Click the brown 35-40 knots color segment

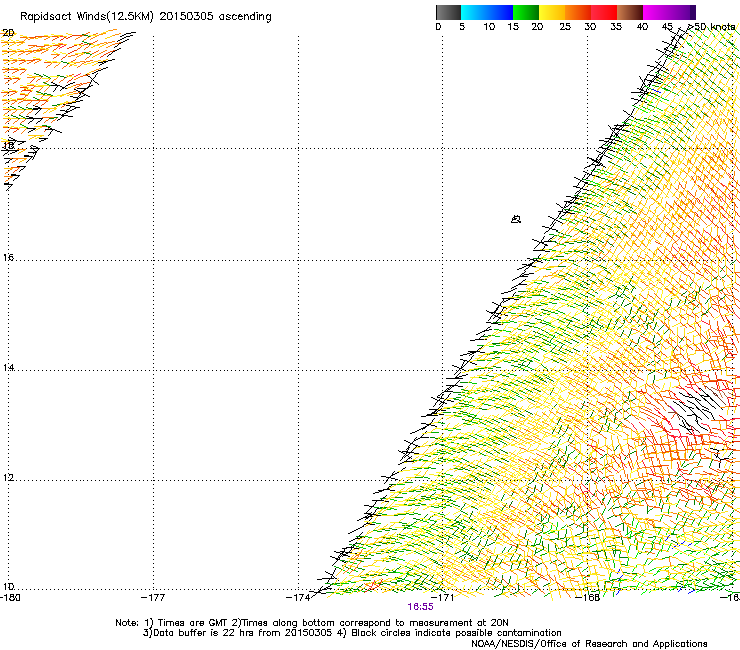[x=630, y=12]
